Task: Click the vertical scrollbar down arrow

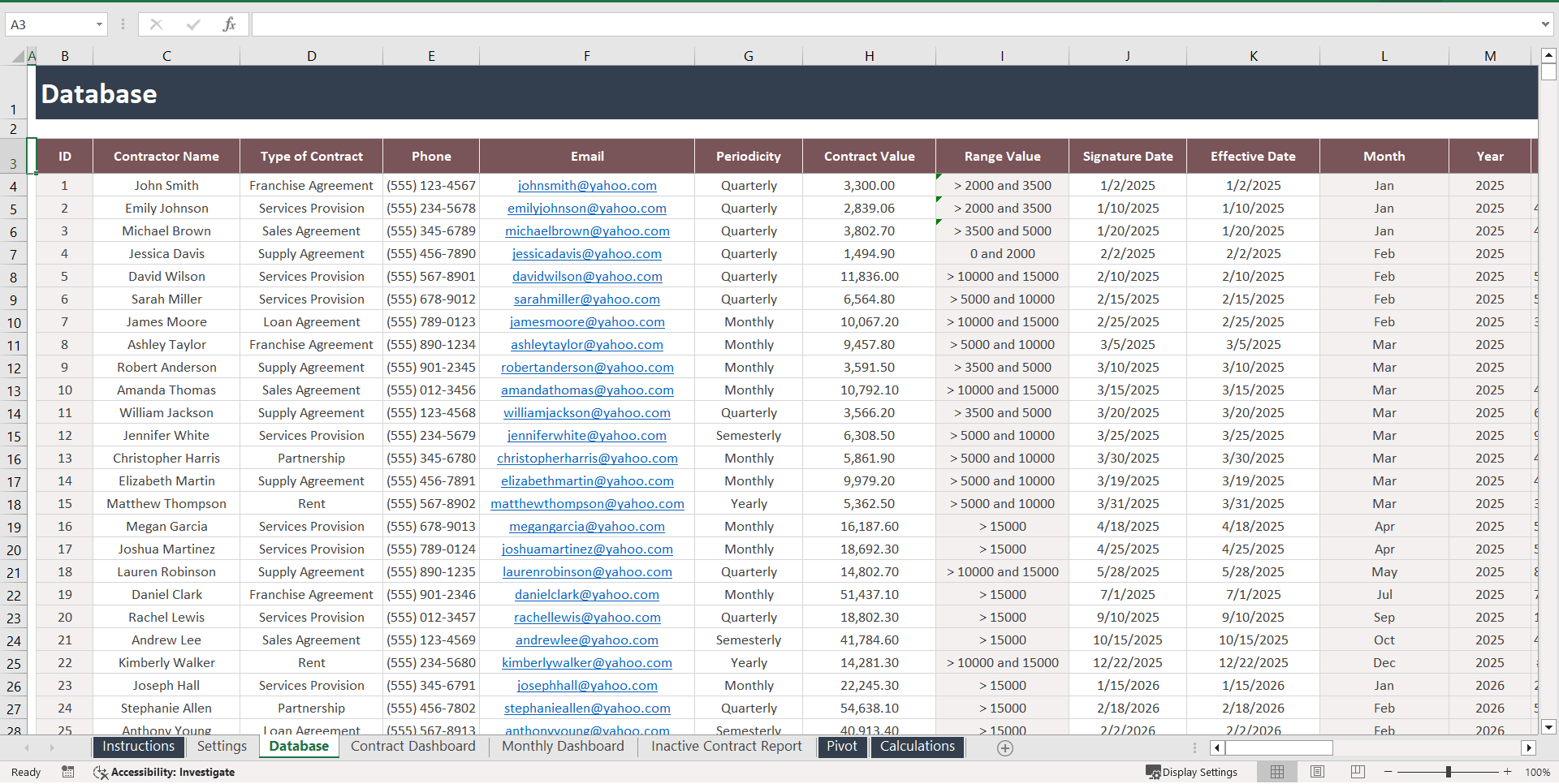Action: (1548, 727)
